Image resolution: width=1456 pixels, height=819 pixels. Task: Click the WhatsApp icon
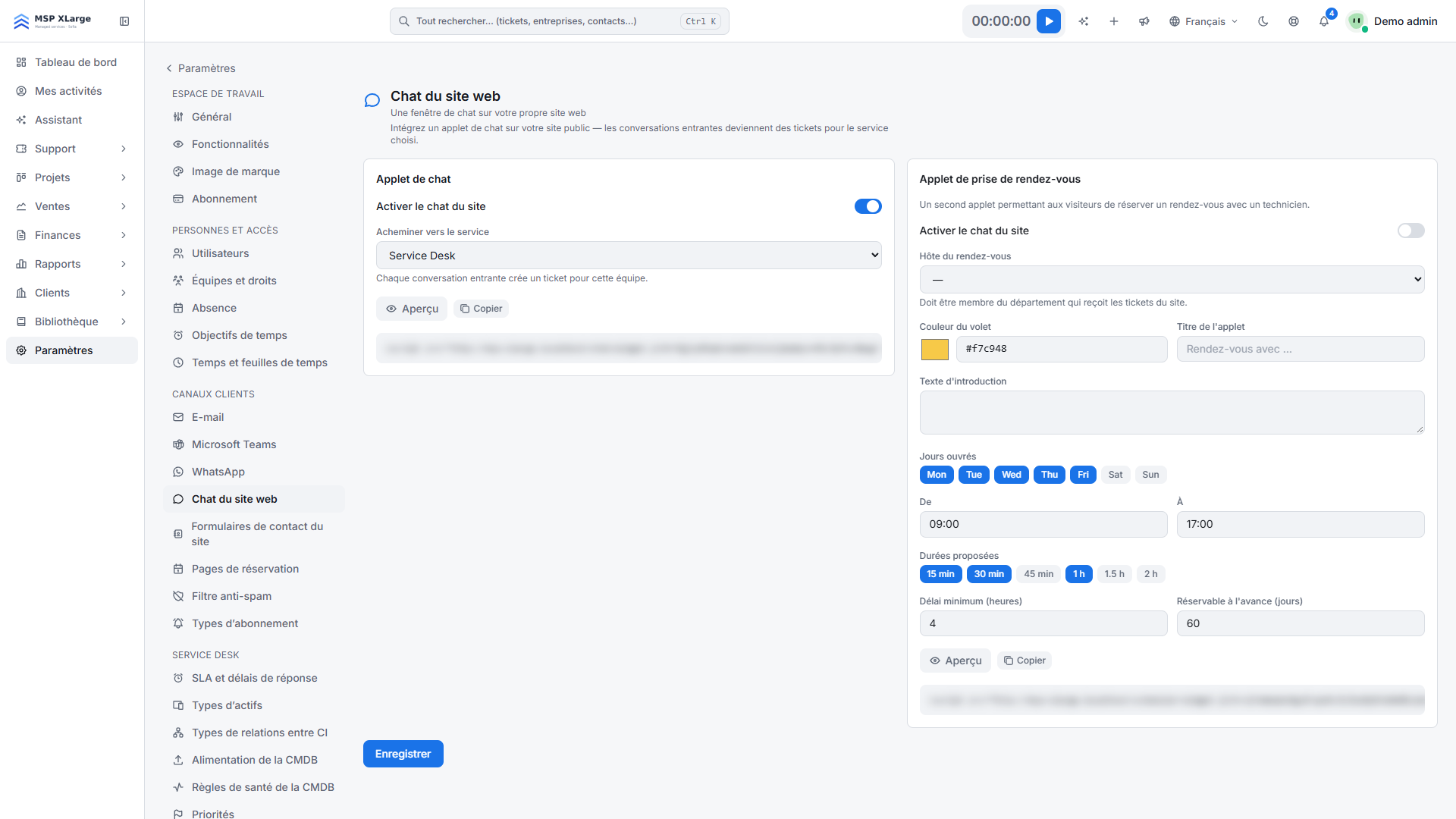[178, 472]
